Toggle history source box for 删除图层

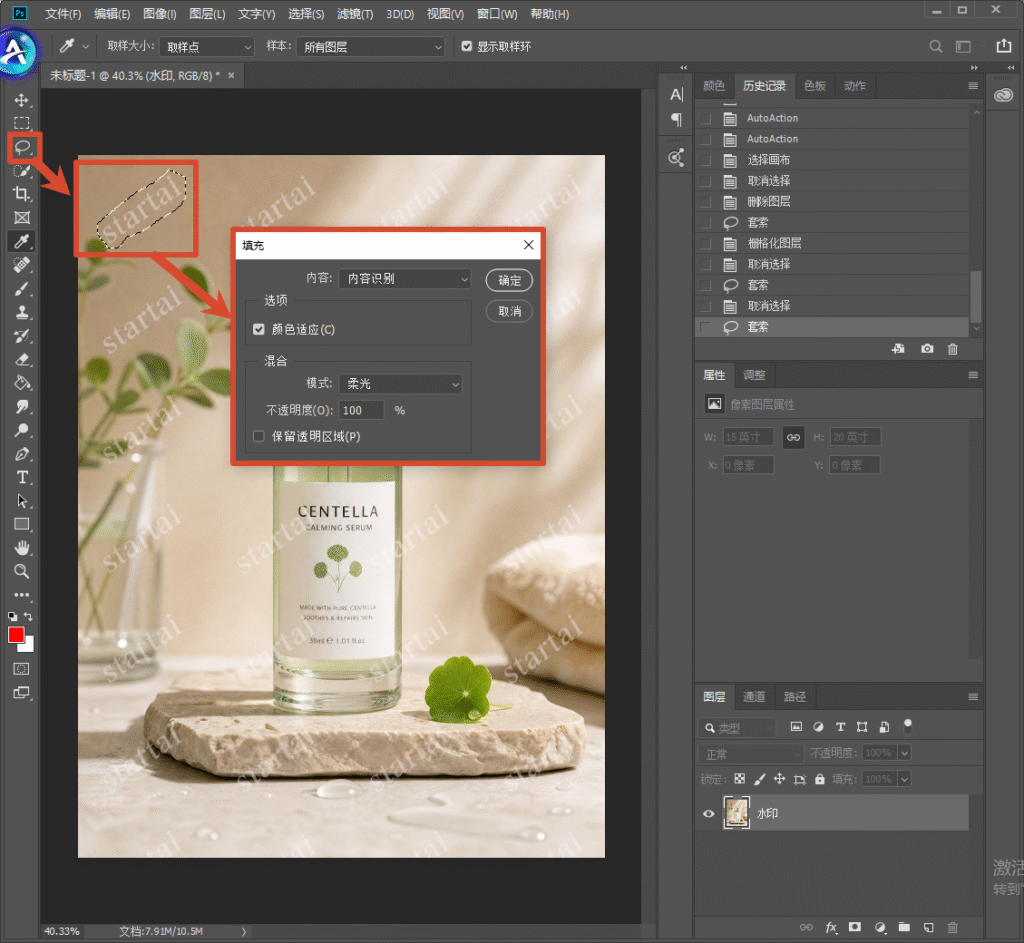click(705, 202)
